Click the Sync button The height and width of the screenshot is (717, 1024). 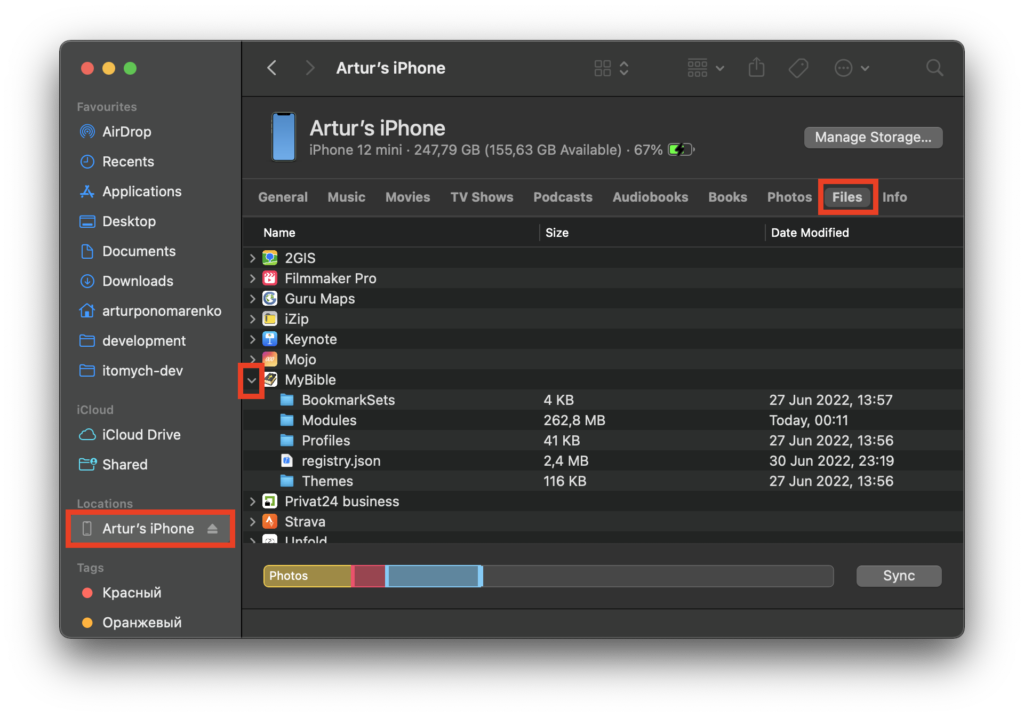[x=899, y=576]
